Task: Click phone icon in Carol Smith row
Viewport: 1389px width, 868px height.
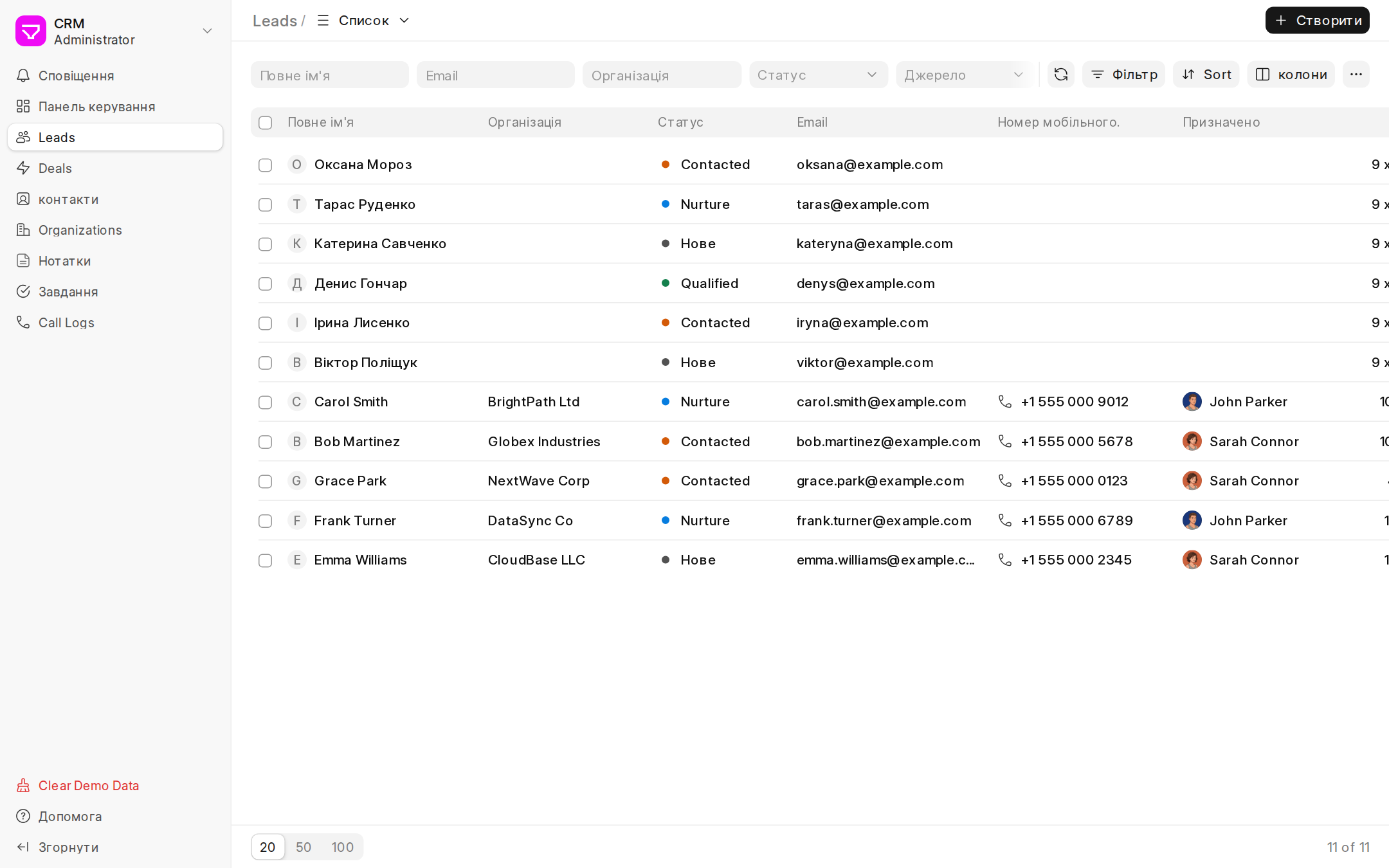Action: 1005,402
